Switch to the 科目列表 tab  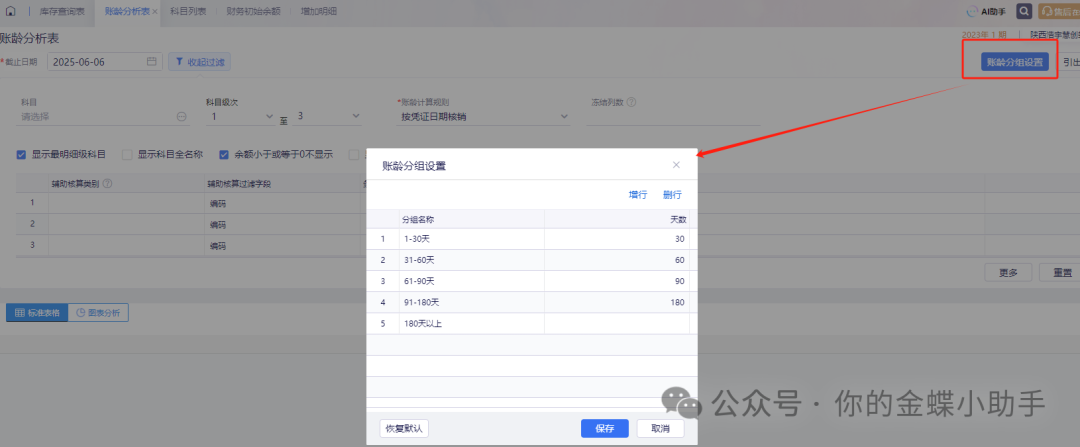(188, 11)
